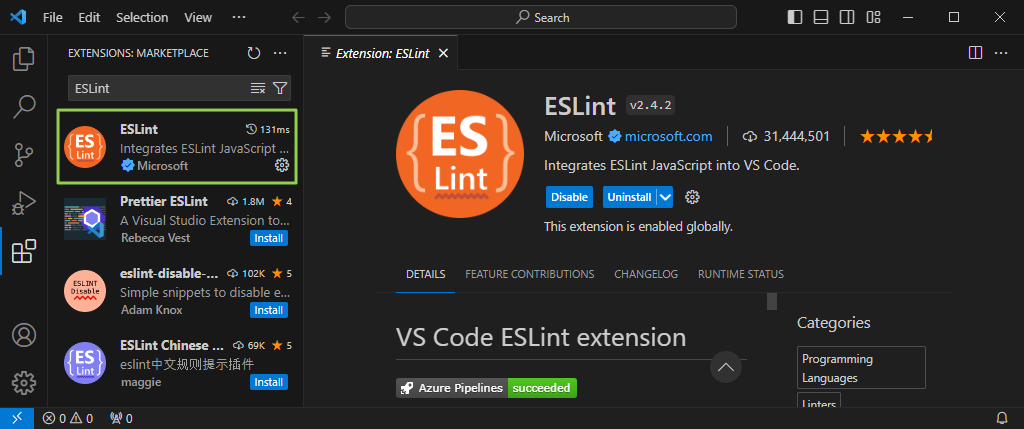Click the top Search command center
The width and height of the screenshot is (1024, 429).
coord(541,18)
